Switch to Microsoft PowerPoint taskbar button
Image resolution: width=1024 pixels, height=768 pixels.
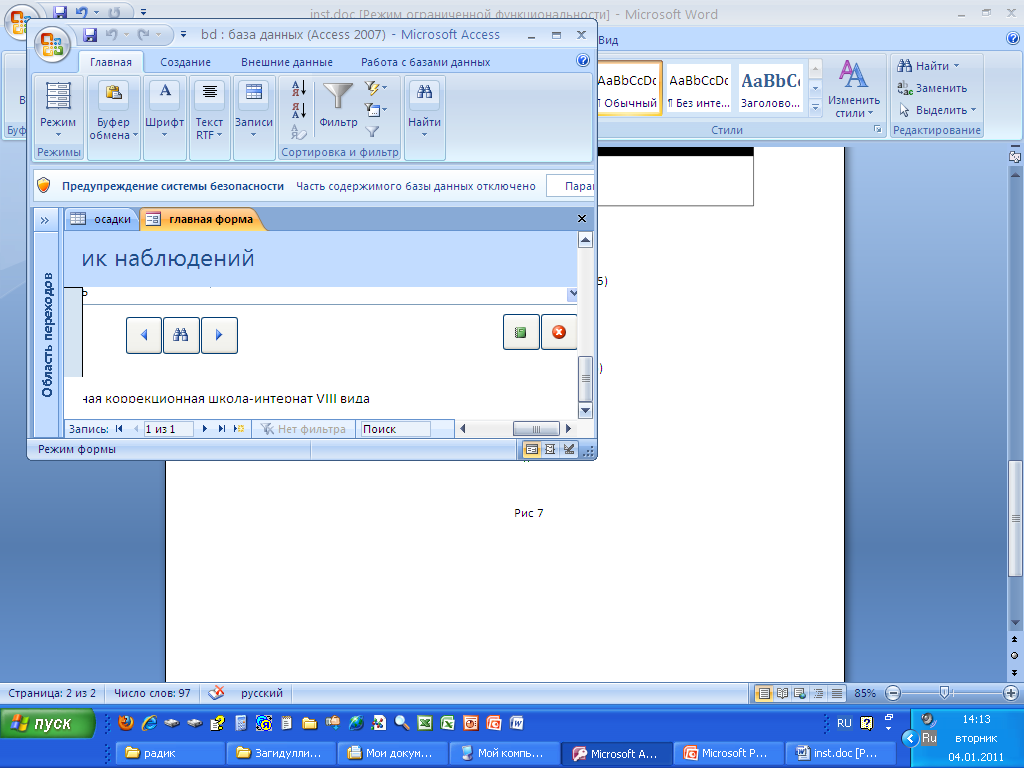(727, 753)
